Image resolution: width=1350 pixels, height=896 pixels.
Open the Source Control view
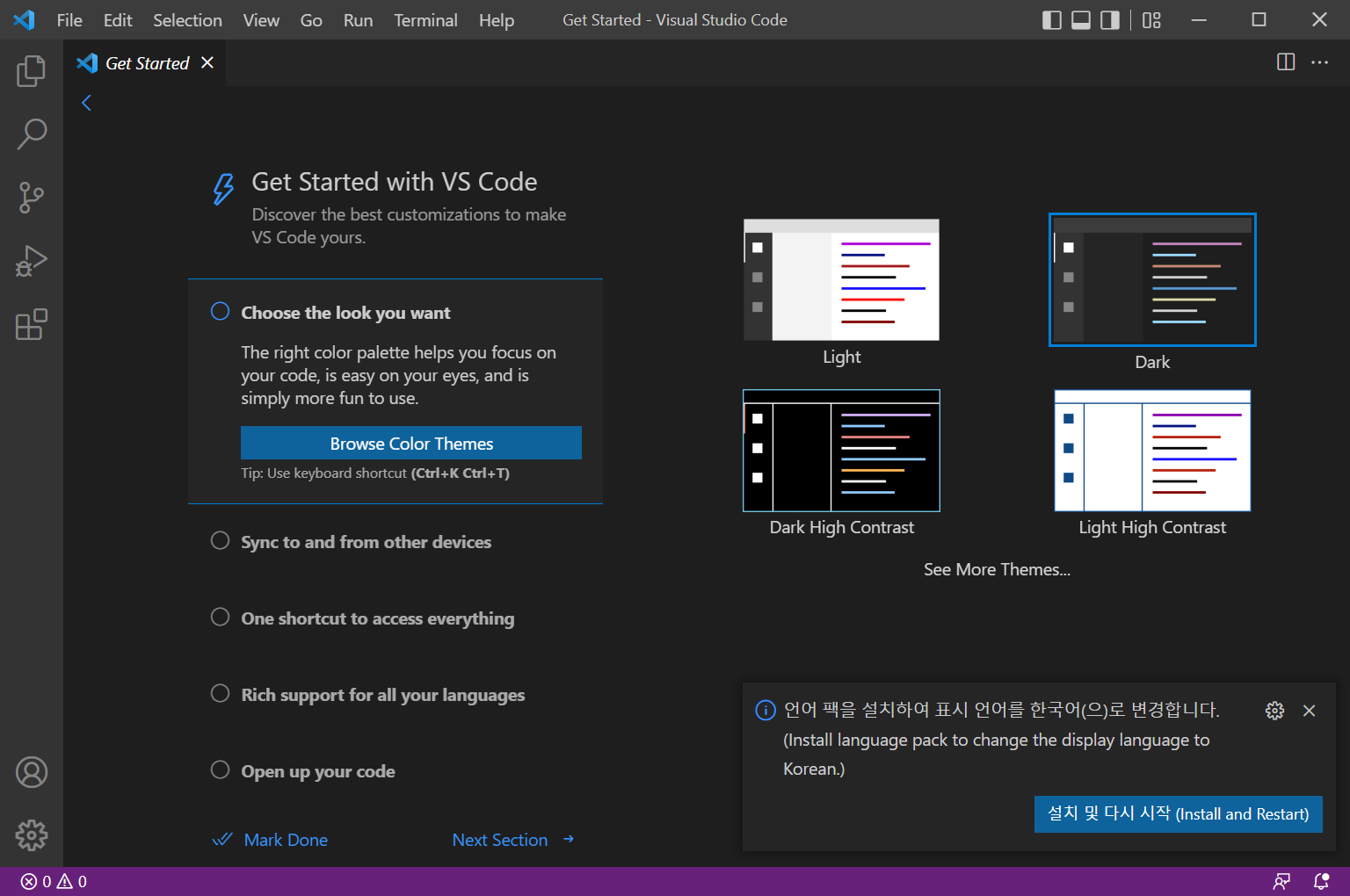coord(32,198)
